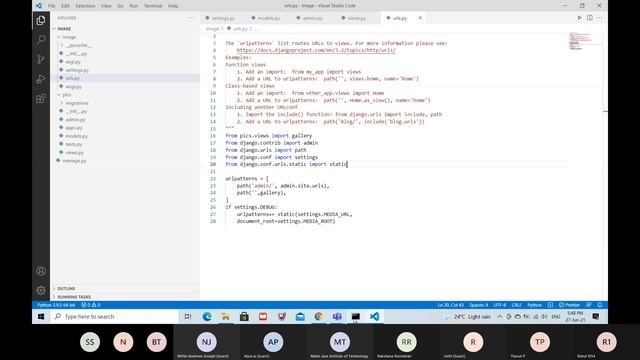Image resolution: width=640 pixels, height=360 pixels.
Task: Open Microsoft Store from the taskbar
Action: coord(244,316)
